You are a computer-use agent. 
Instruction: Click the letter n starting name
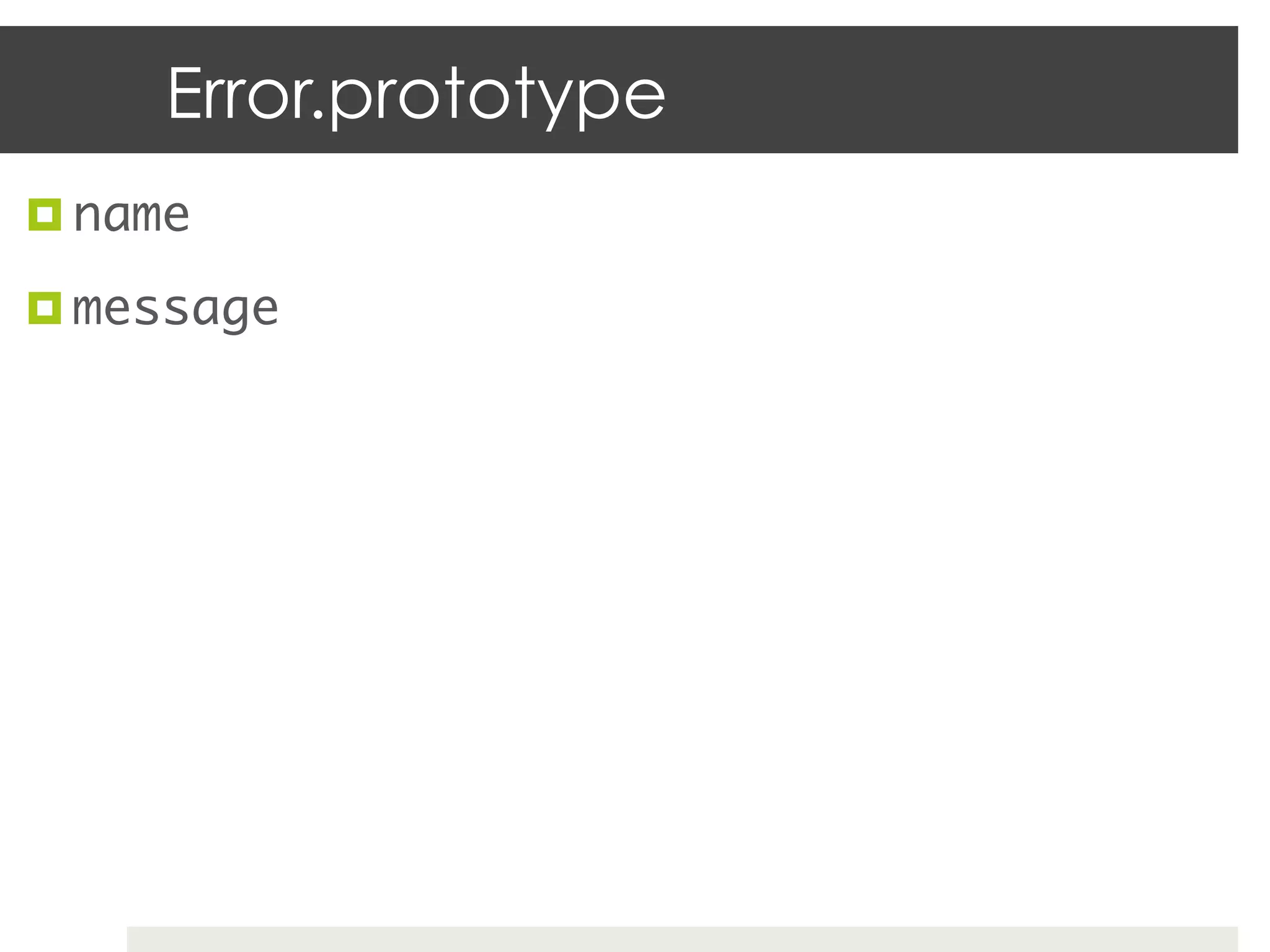(x=87, y=216)
